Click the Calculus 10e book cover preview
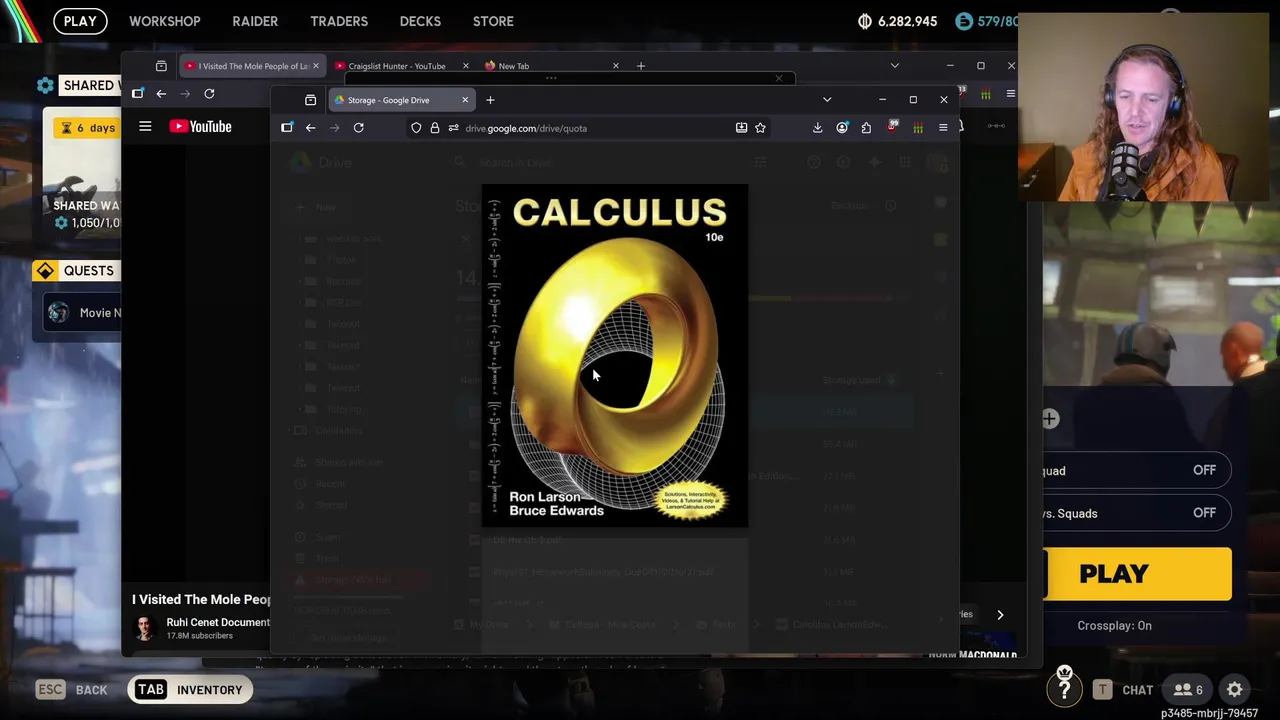This screenshot has height=720, width=1280. (x=615, y=355)
